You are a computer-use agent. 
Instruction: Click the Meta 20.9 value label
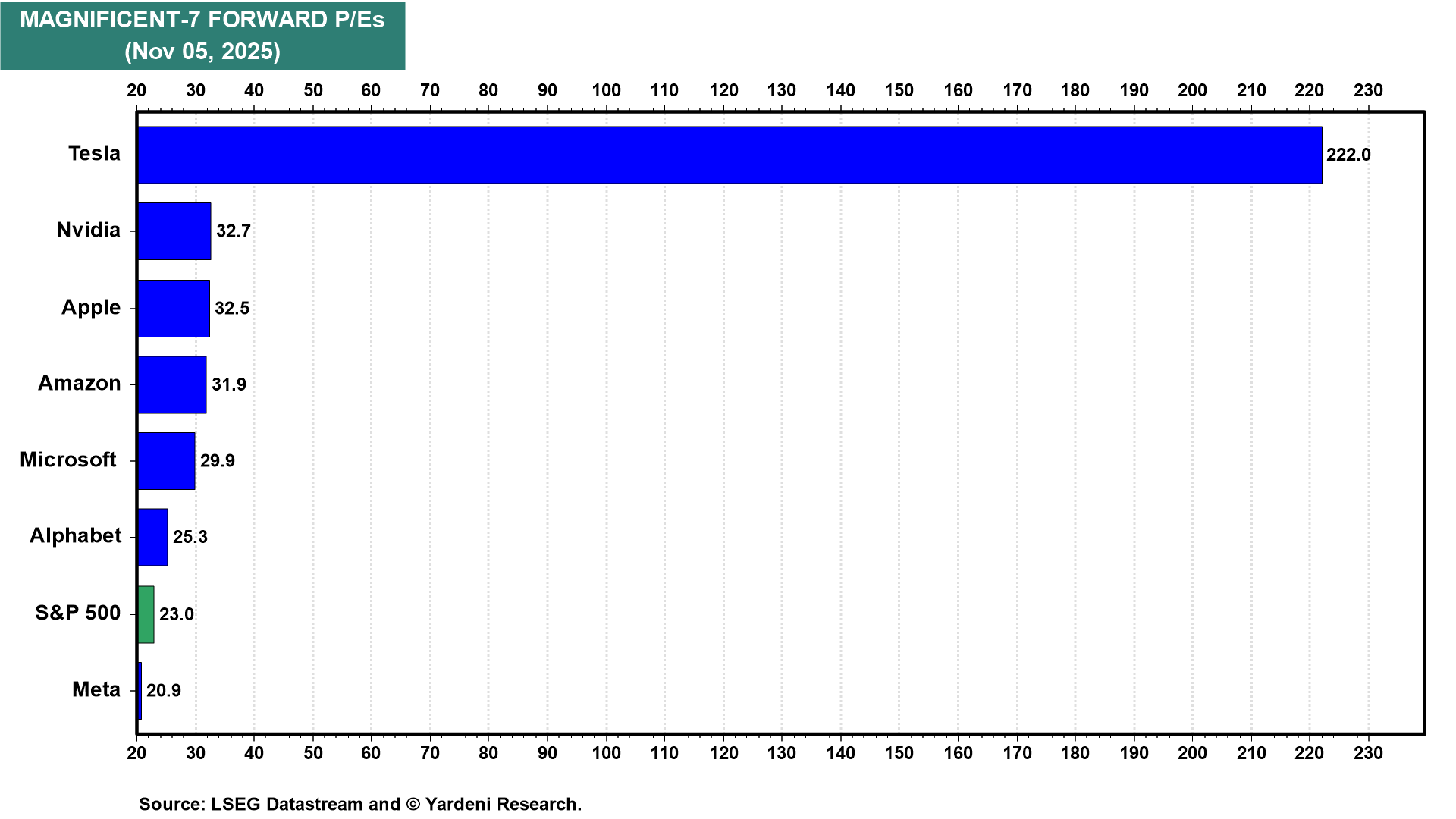pyautogui.click(x=164, y=690)
